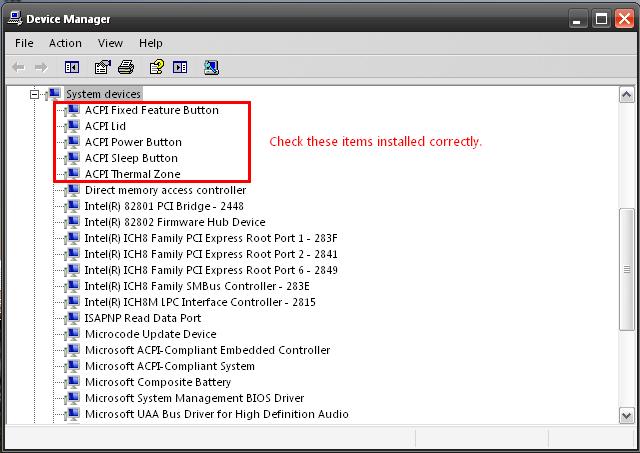
Task: Click icon beside Microcode Update Device
Action: [73, 334]
